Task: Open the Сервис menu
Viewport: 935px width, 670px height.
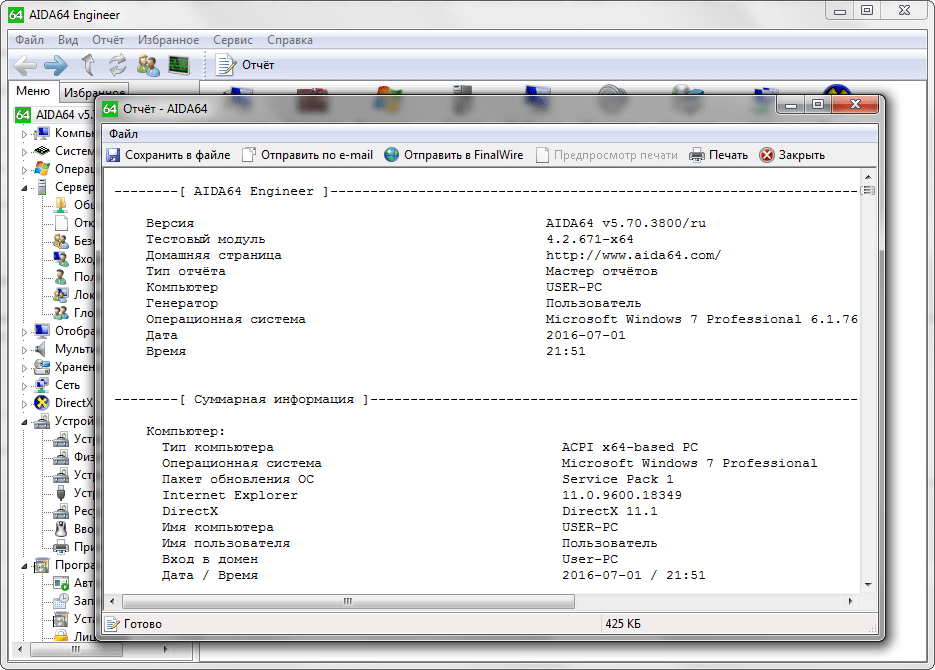Action: [233, 40]
